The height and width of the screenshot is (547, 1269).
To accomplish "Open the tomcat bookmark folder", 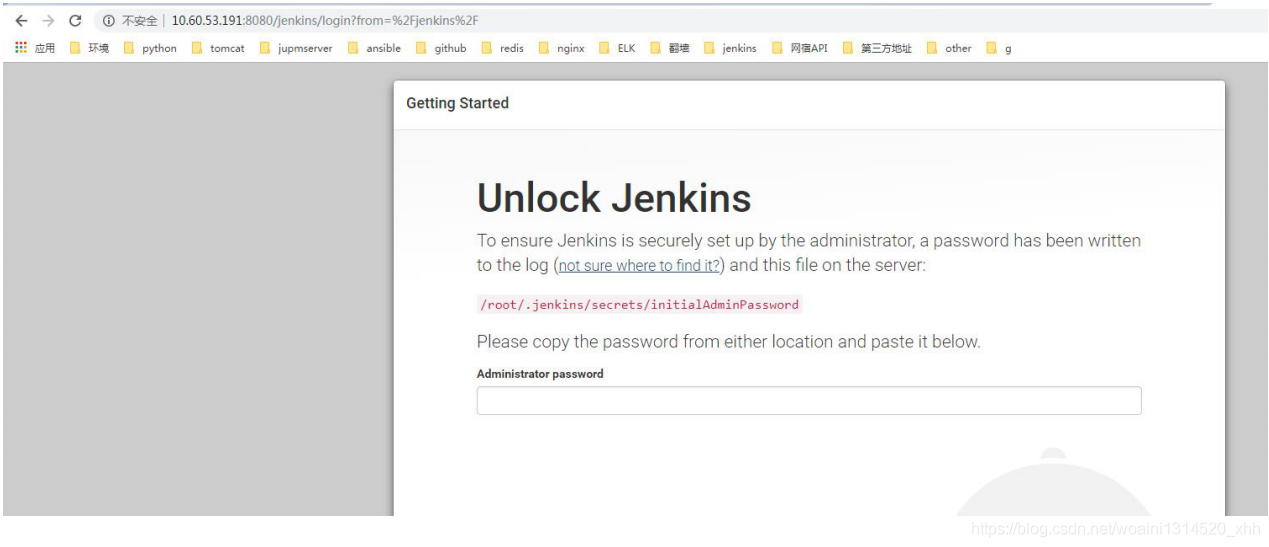I will tap(218, 48).
